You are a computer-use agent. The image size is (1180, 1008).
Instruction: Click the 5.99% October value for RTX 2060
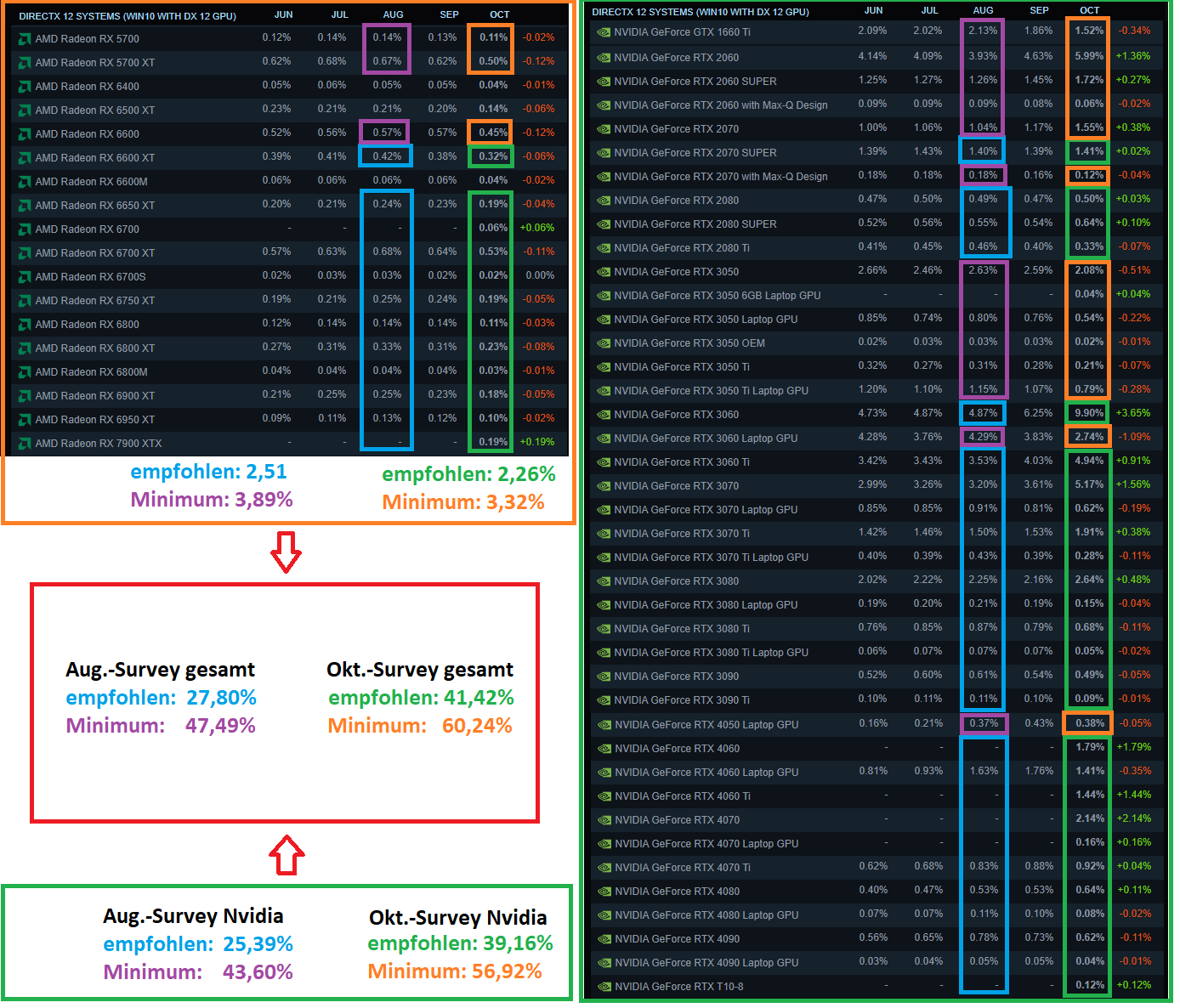coord(1089,56)
